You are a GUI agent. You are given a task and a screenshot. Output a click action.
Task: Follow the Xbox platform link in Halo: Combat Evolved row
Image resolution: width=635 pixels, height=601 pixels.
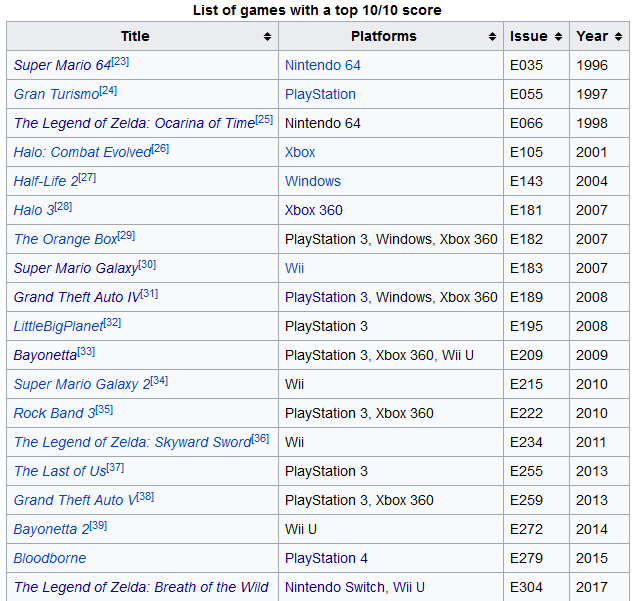click(x=300, y=152)
